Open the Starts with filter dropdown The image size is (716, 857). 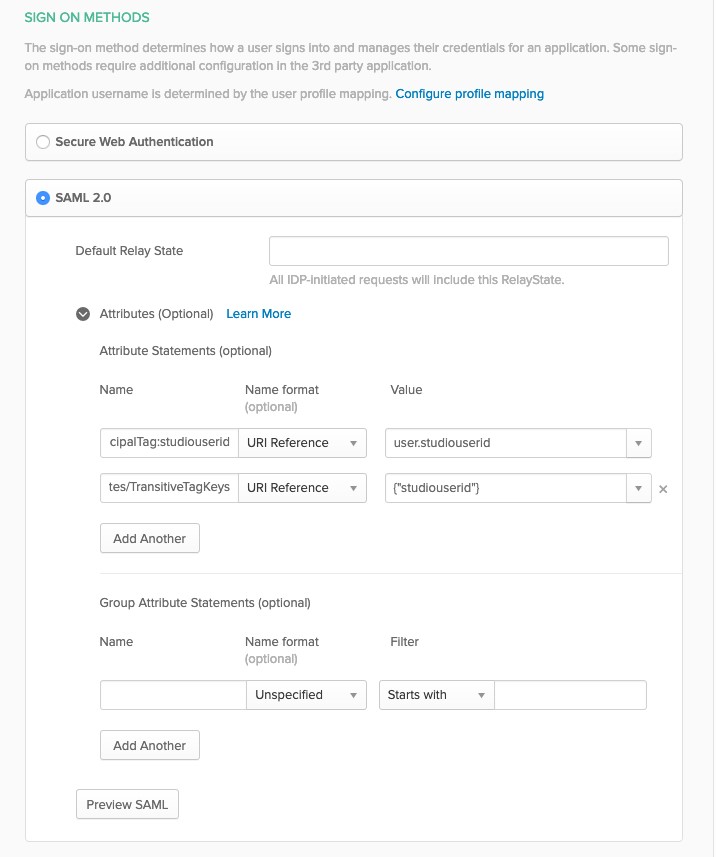(437, 695)
